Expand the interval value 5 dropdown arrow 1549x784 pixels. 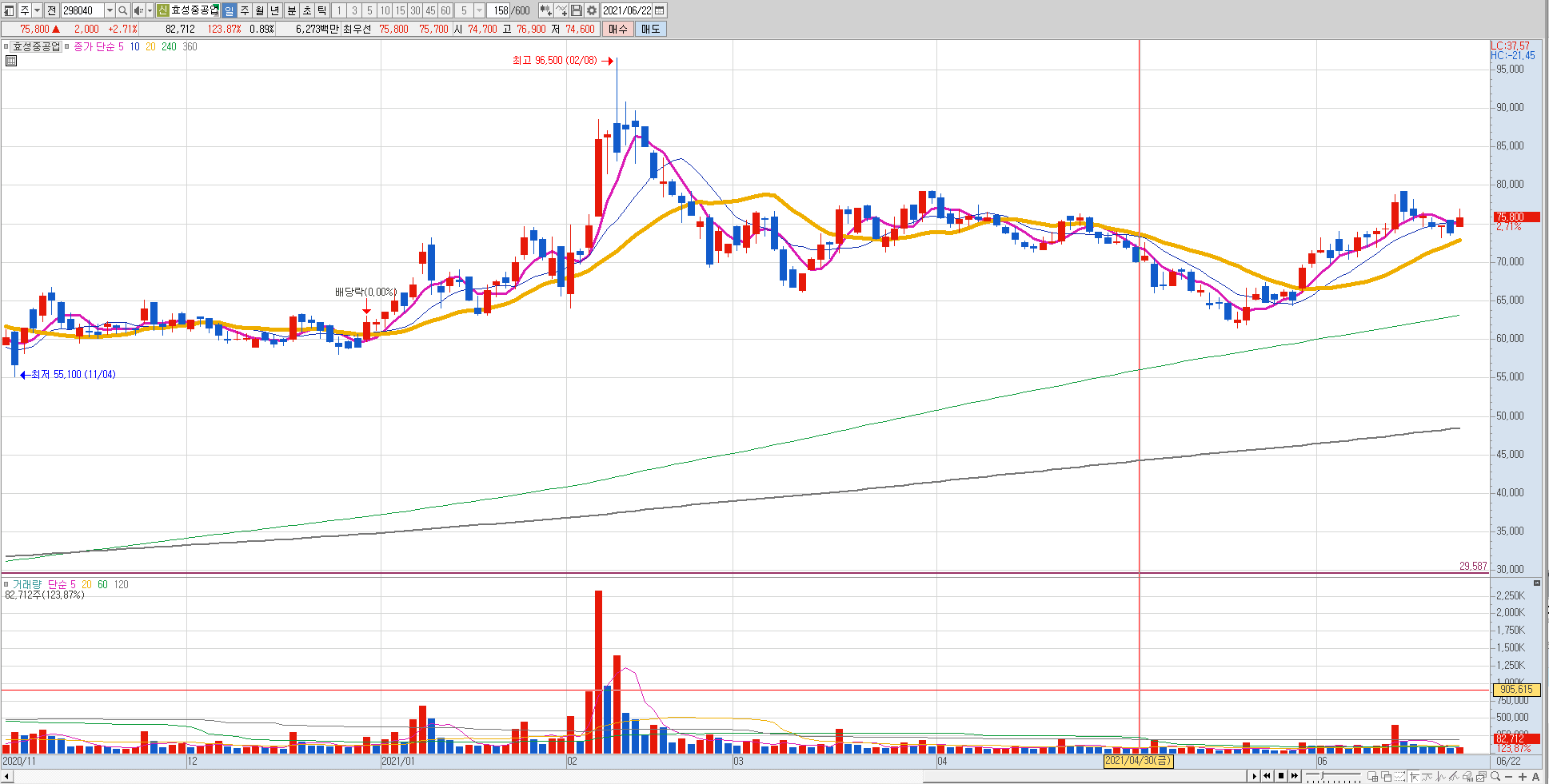tap(479, 10)
